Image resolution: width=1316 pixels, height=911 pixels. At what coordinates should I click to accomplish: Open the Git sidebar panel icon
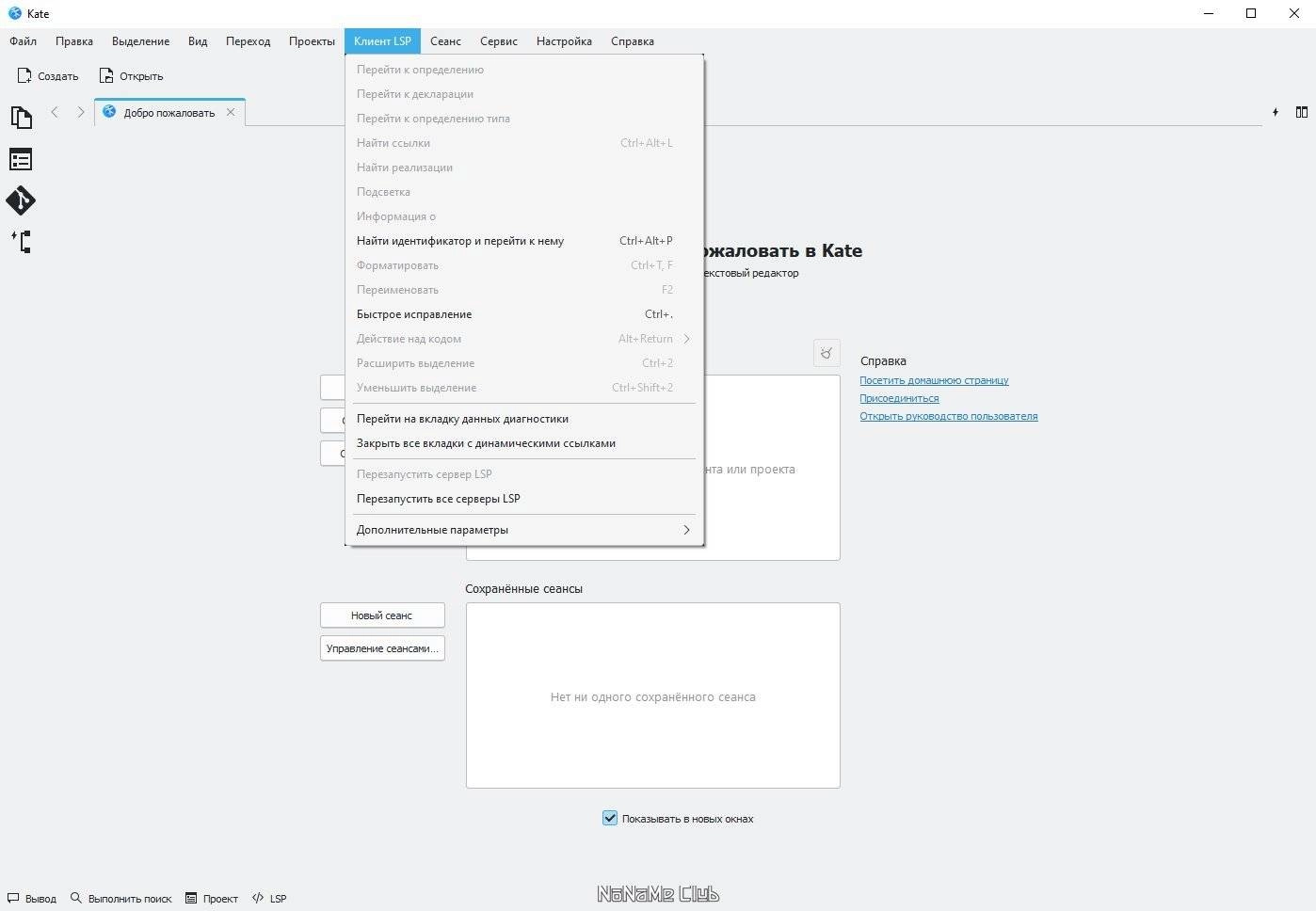click(21, 200)
